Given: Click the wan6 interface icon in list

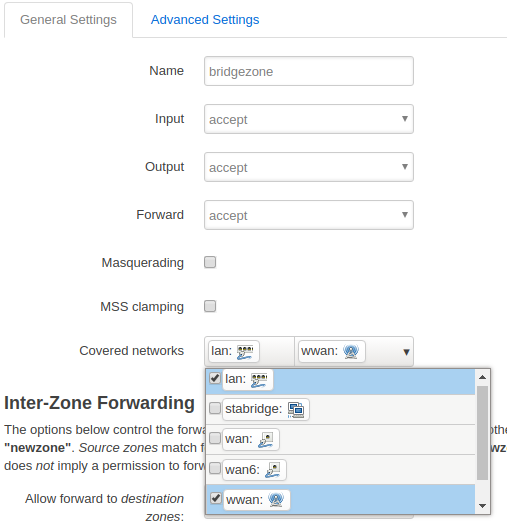Looking at the screenshot, I should (273, 470).
